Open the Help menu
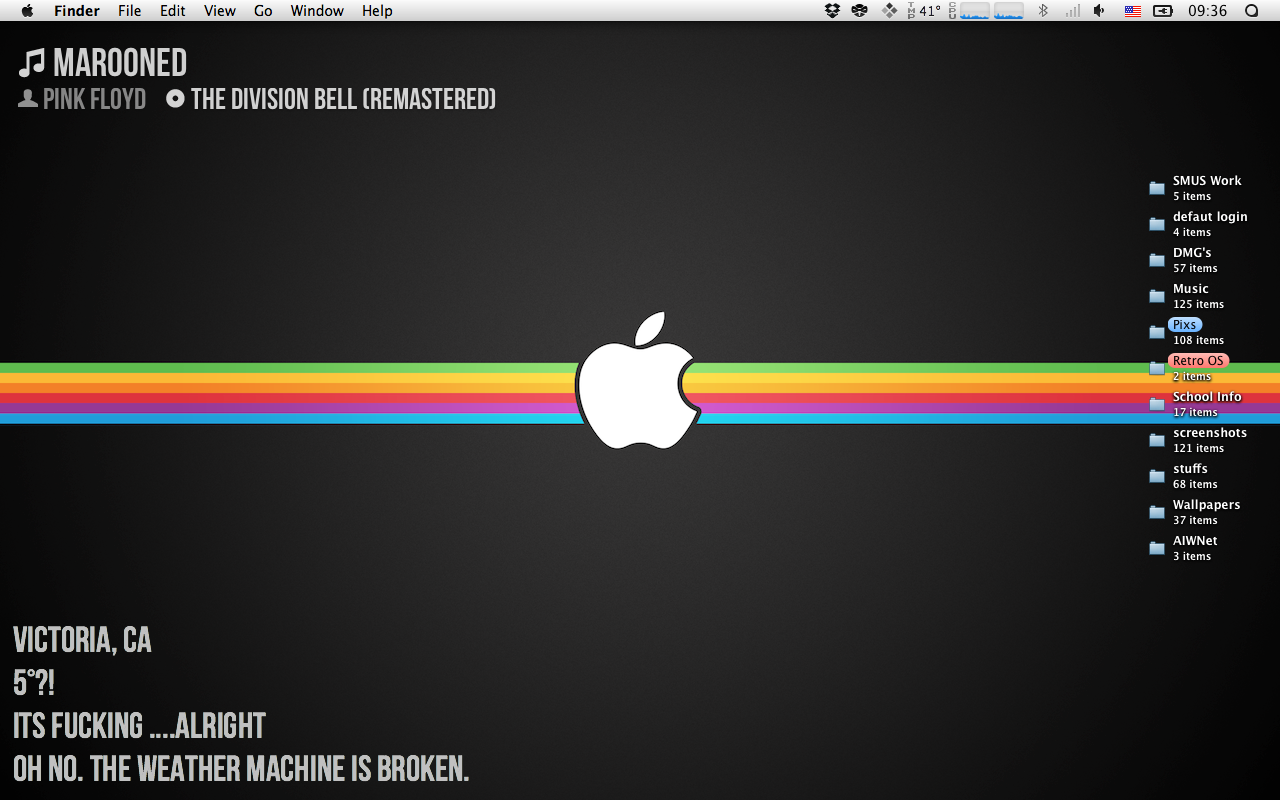The image size is (1280, 800). pos(377,10)
